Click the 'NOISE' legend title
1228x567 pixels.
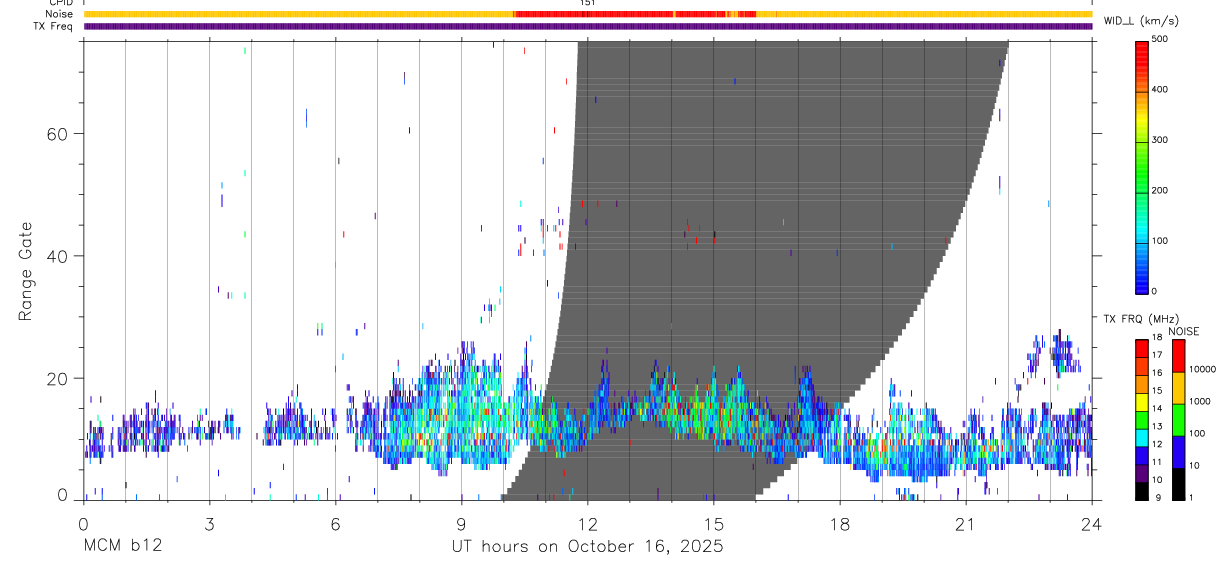[x=1183, y=331]
